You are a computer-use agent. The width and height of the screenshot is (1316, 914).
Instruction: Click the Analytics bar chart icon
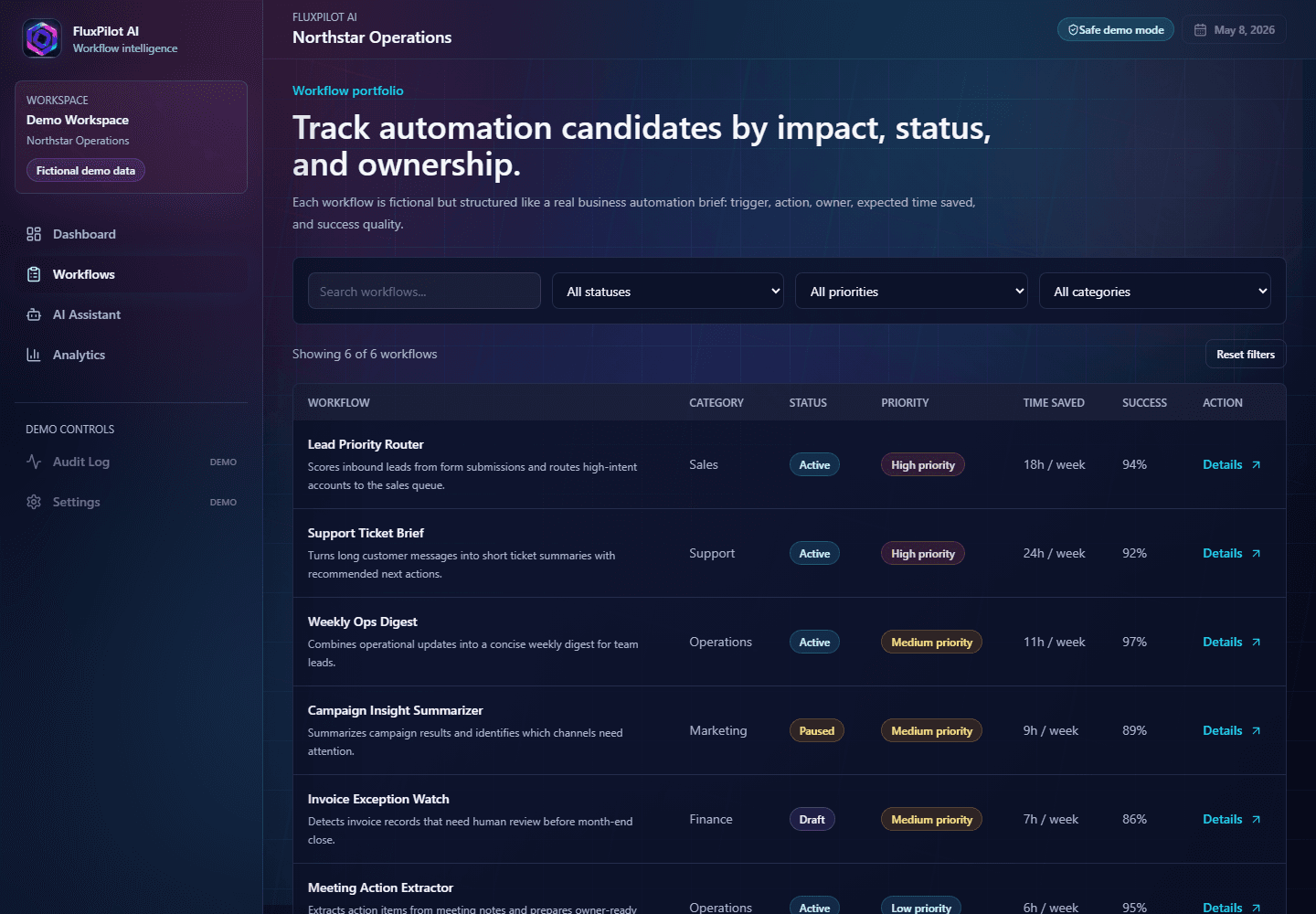pos(34,355)
